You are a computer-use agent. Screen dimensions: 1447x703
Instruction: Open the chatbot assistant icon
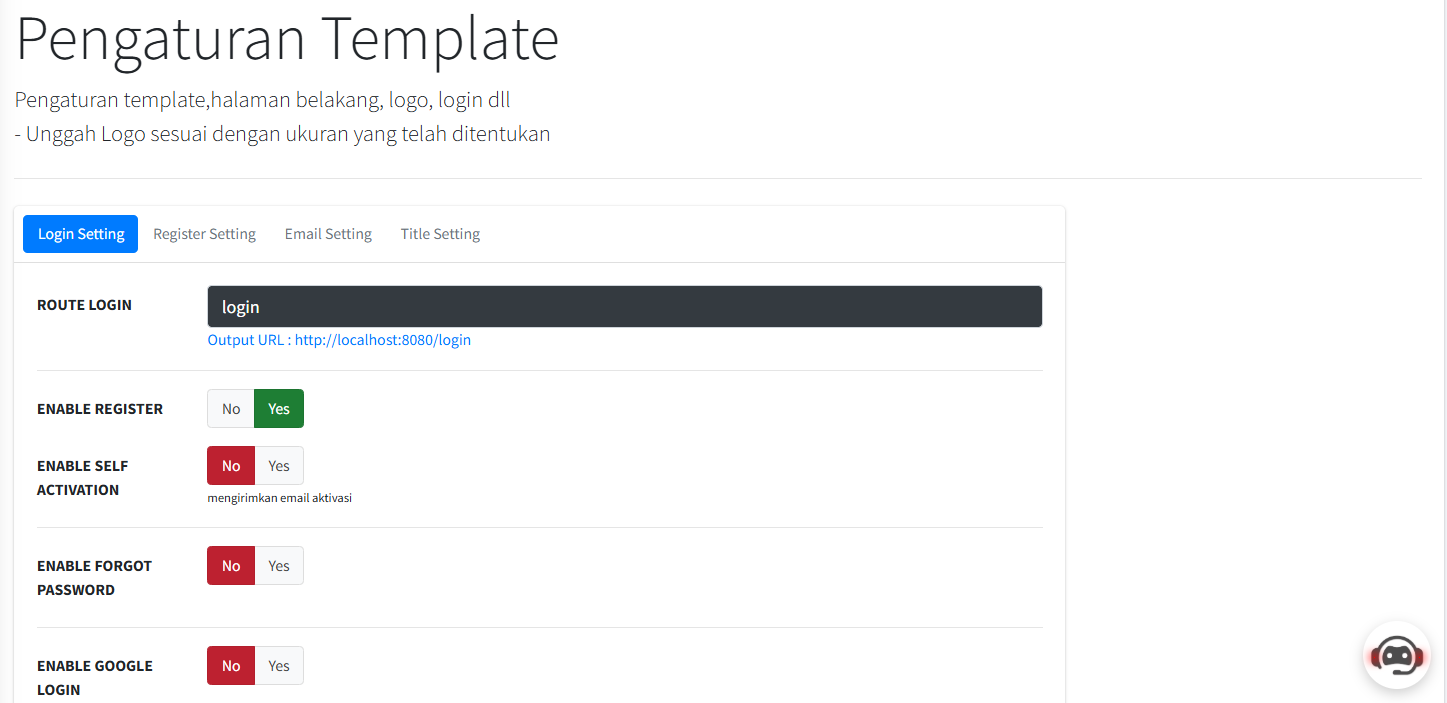pos(1397,655)
